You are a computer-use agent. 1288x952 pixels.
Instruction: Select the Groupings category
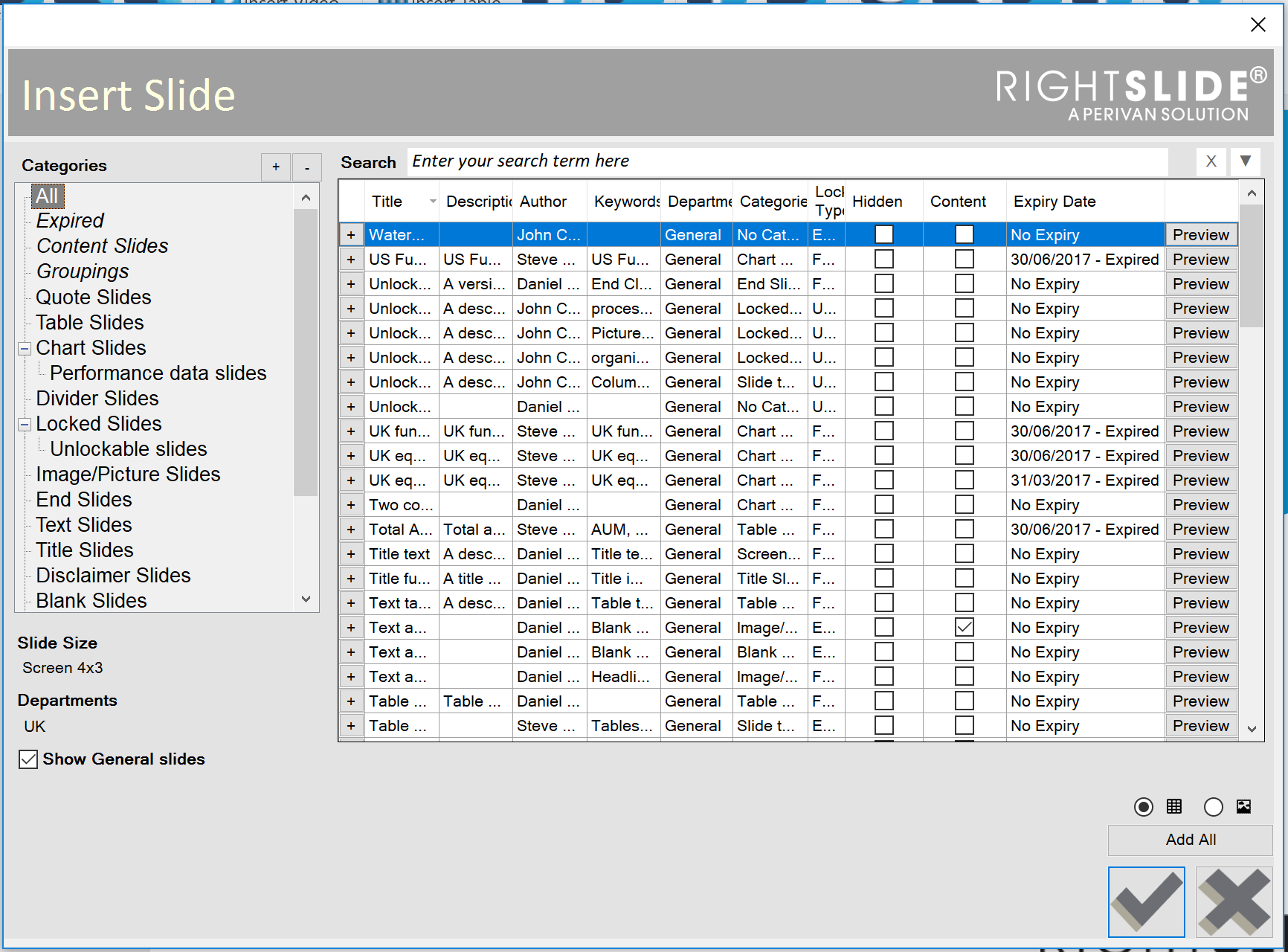(x=83, y=271)
